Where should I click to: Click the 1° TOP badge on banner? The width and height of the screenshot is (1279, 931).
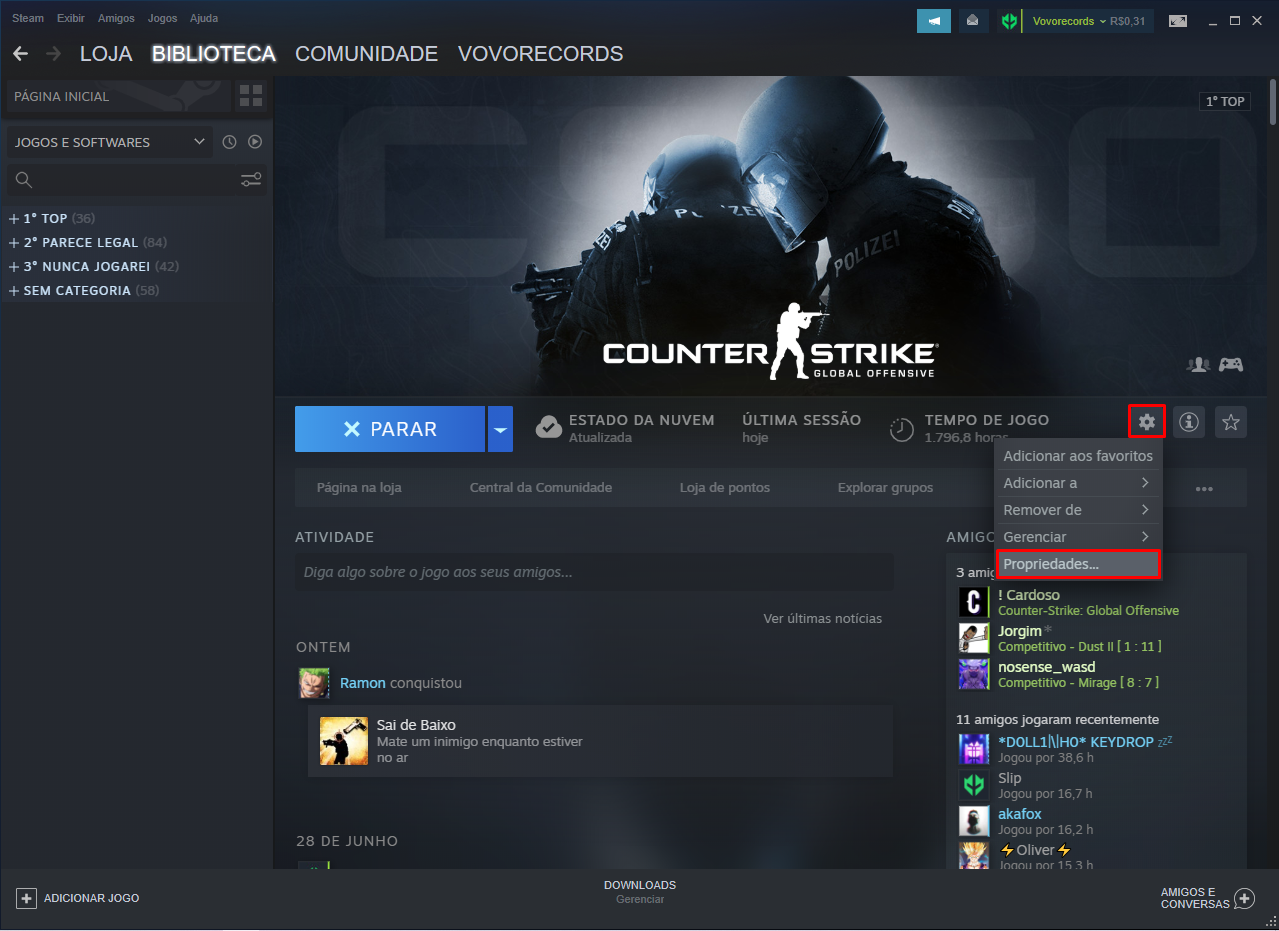tap(1225, 101)
